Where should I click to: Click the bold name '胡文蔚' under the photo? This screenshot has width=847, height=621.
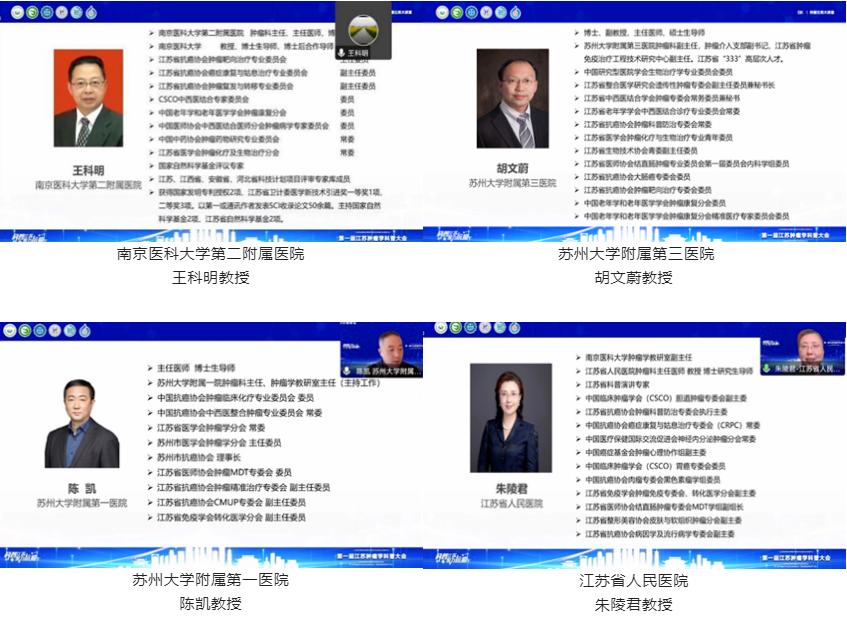513,168
